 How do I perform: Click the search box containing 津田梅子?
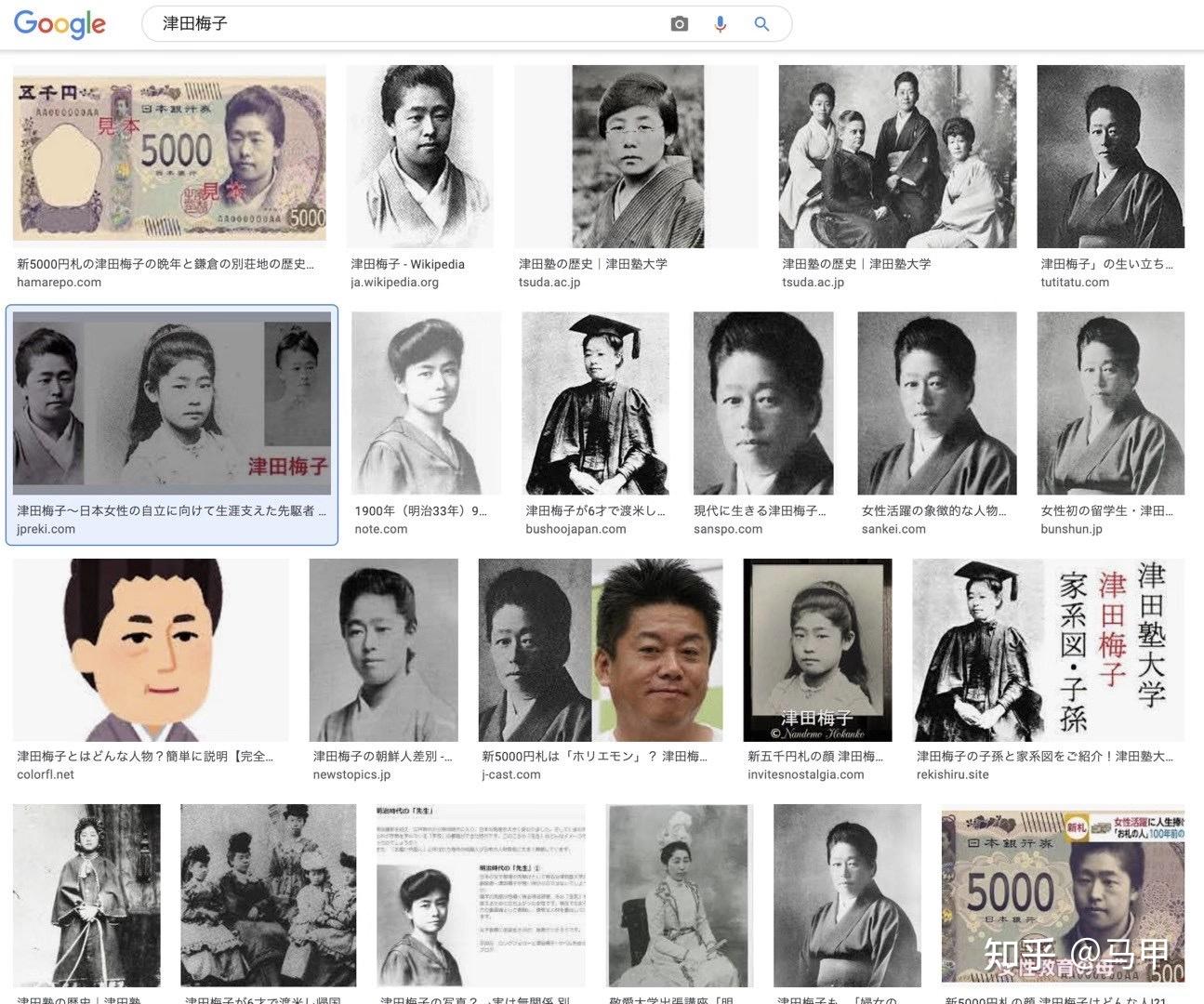[467, 24]
